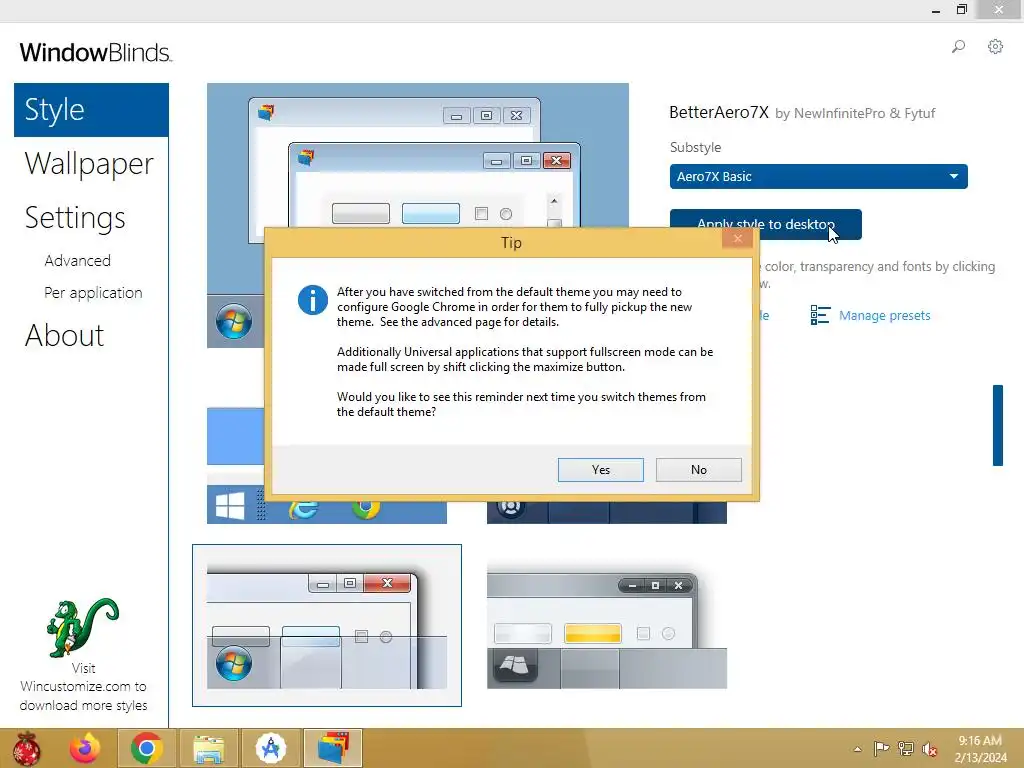Open the settings gear icon
The height and width of the screenshot is (768, 1024).
pyautogui.click(x=995, y=46)
